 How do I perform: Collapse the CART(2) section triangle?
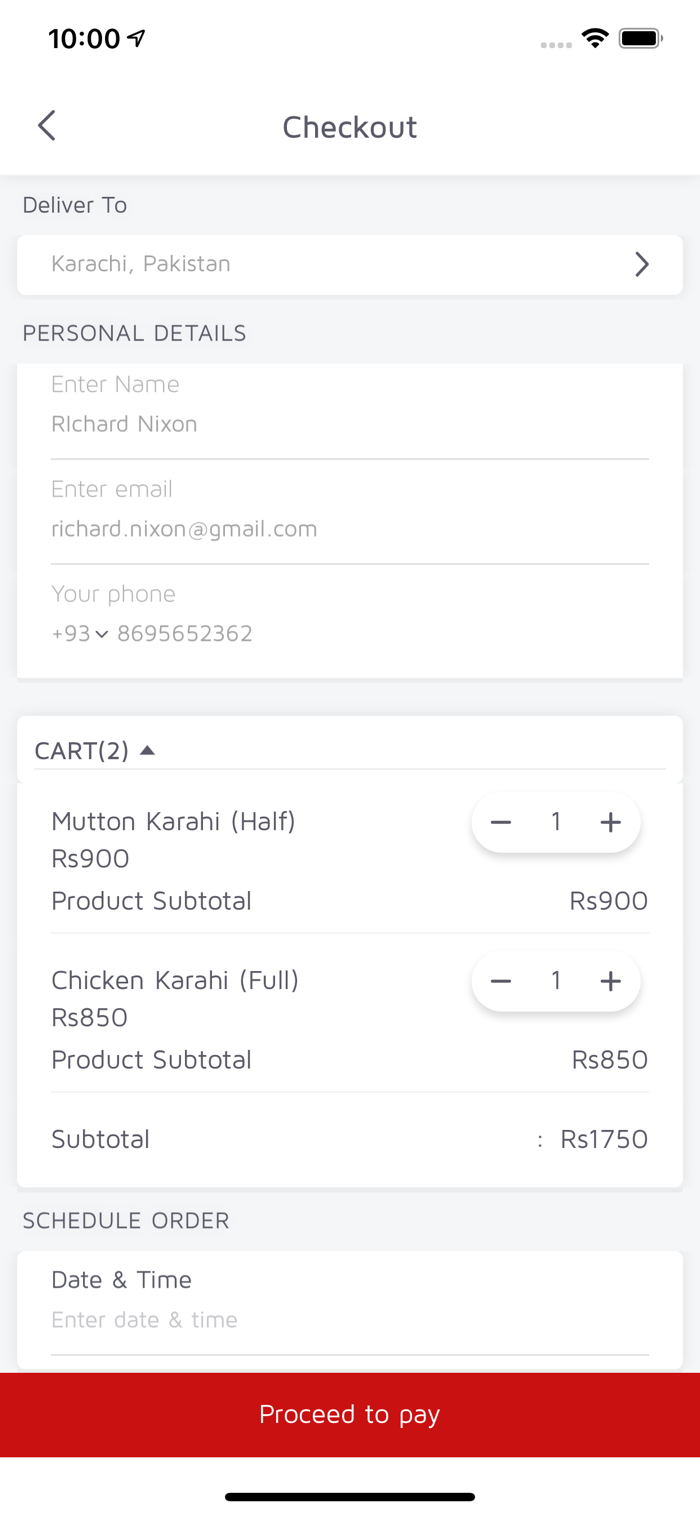coord(148,750)
